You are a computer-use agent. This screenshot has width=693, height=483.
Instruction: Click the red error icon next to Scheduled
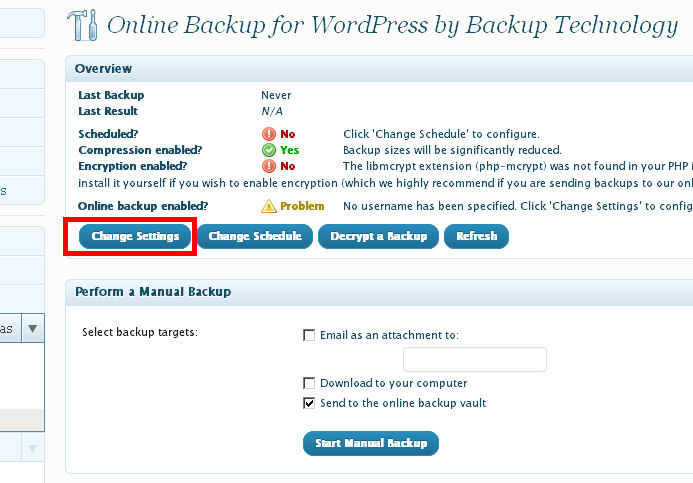point(269,134)
